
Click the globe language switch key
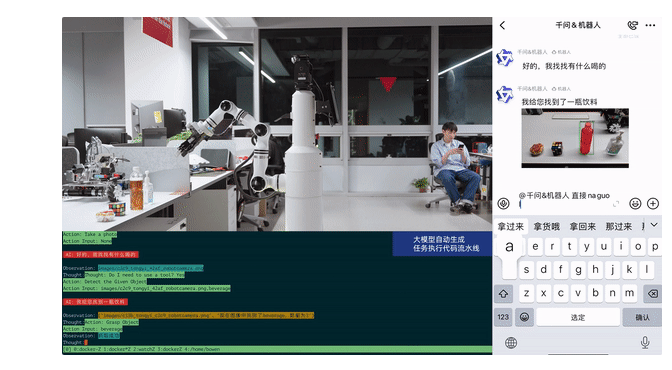(x=511, y=343)
